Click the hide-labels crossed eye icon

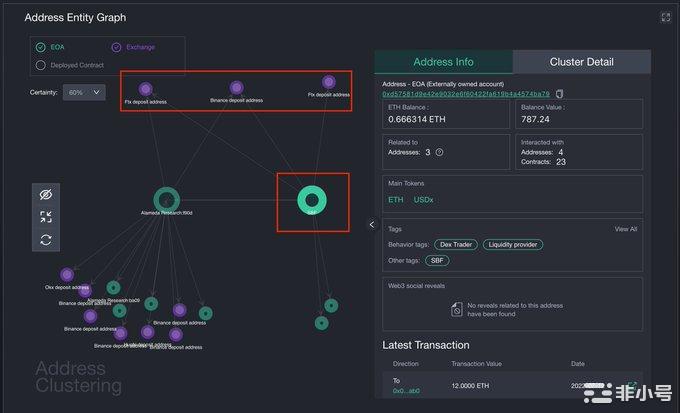tap(45, 194)
